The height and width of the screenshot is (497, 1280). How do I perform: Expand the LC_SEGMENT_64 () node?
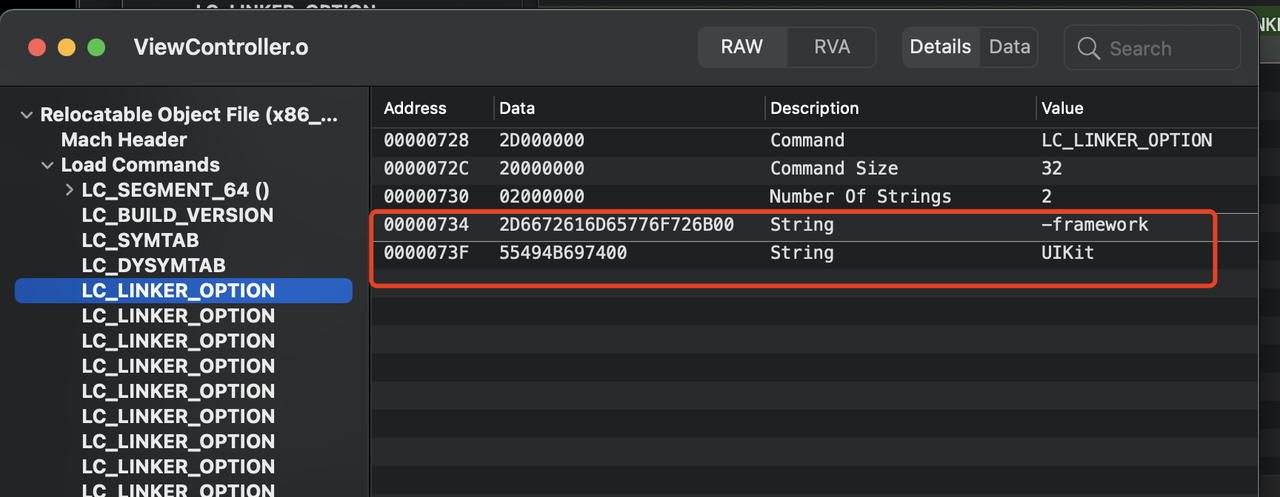tap(69, 190)
